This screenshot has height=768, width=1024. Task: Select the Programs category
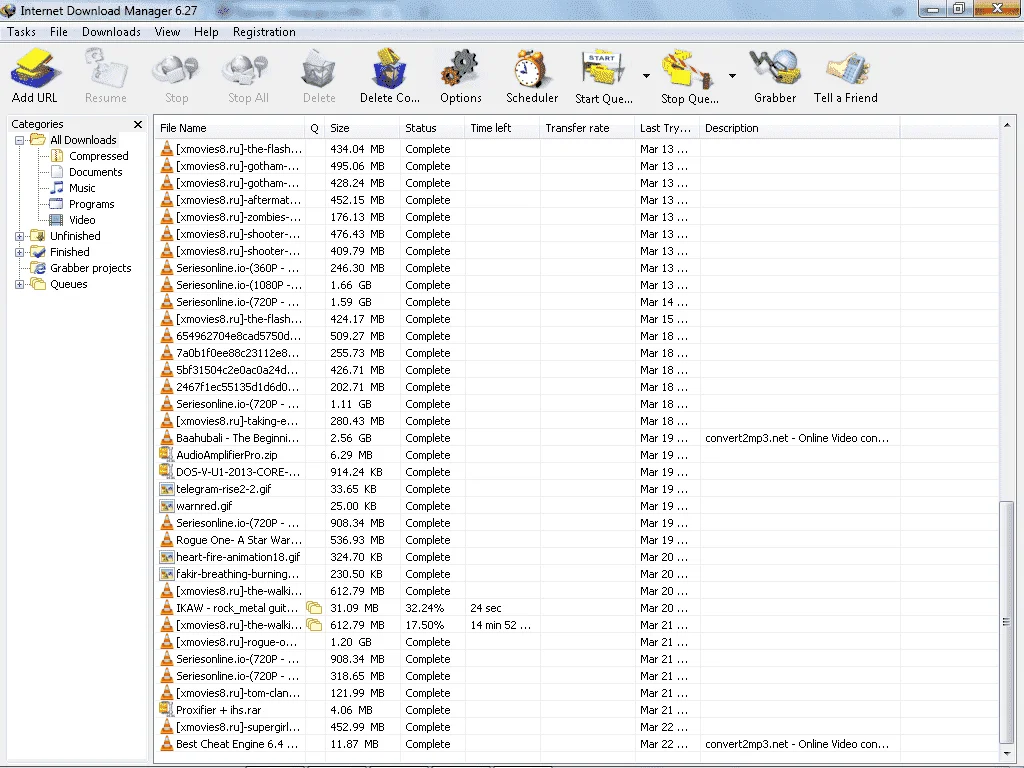pyautogui.click(x=91, y=204)
